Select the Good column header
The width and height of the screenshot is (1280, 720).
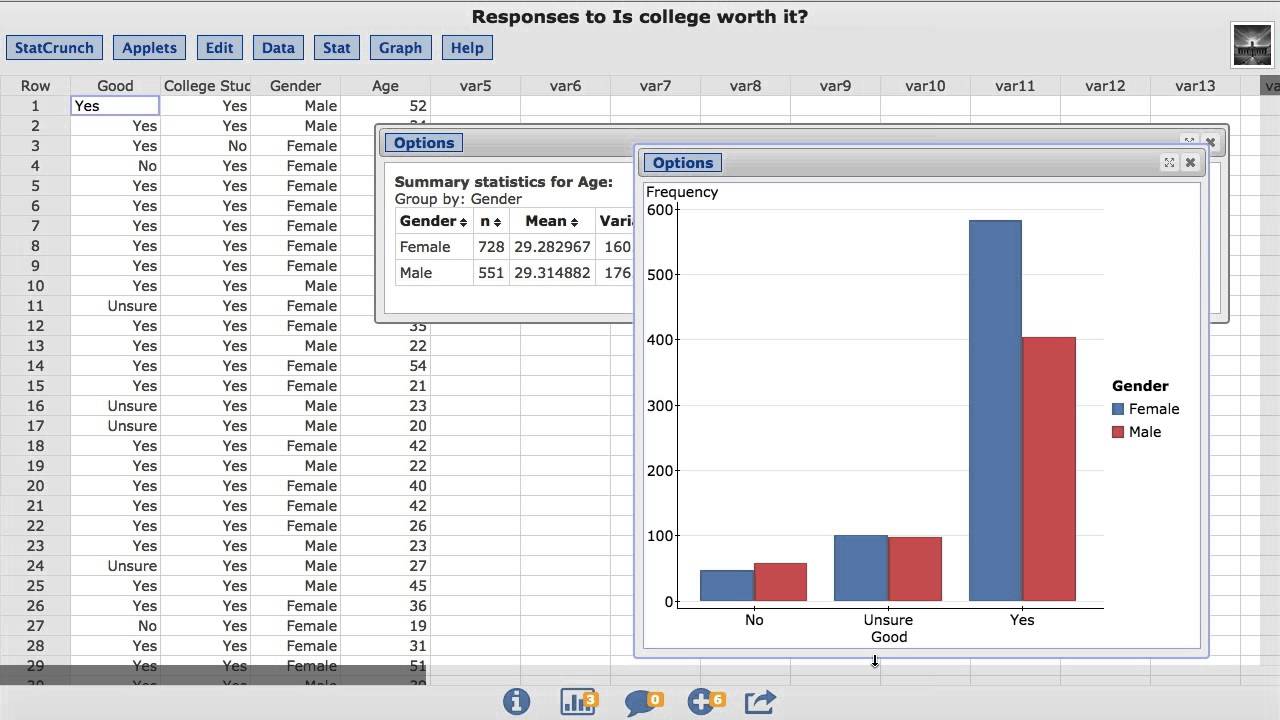[115, 86]
